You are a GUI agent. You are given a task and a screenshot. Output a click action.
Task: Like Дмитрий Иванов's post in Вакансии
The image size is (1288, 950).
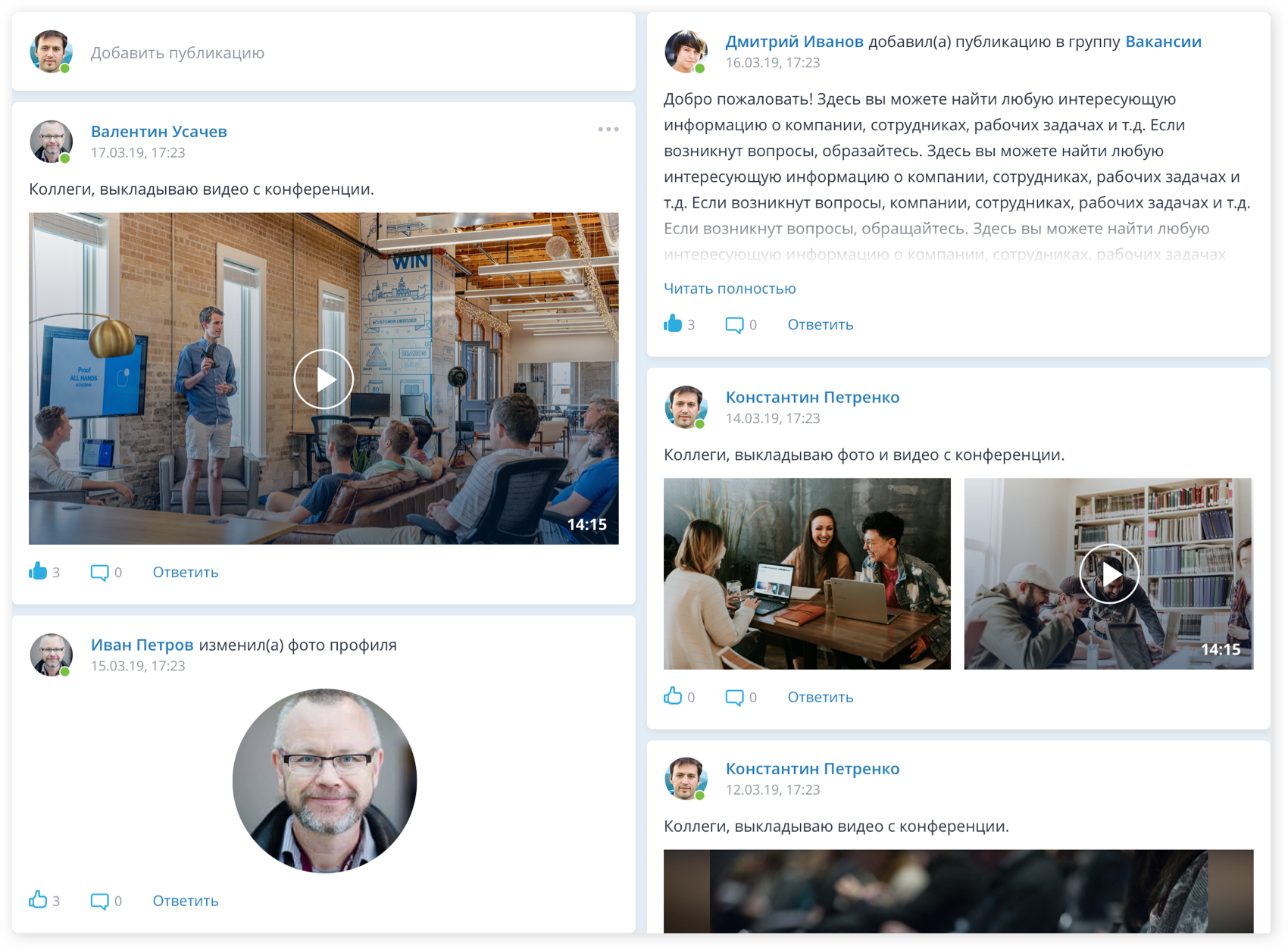[x=673, y=323]
